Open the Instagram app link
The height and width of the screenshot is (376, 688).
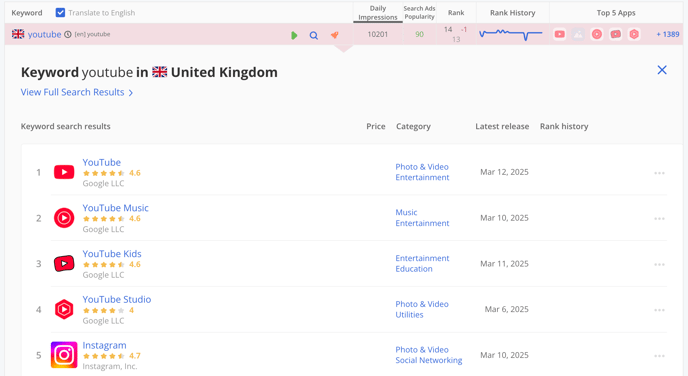[x=104, y=345]
